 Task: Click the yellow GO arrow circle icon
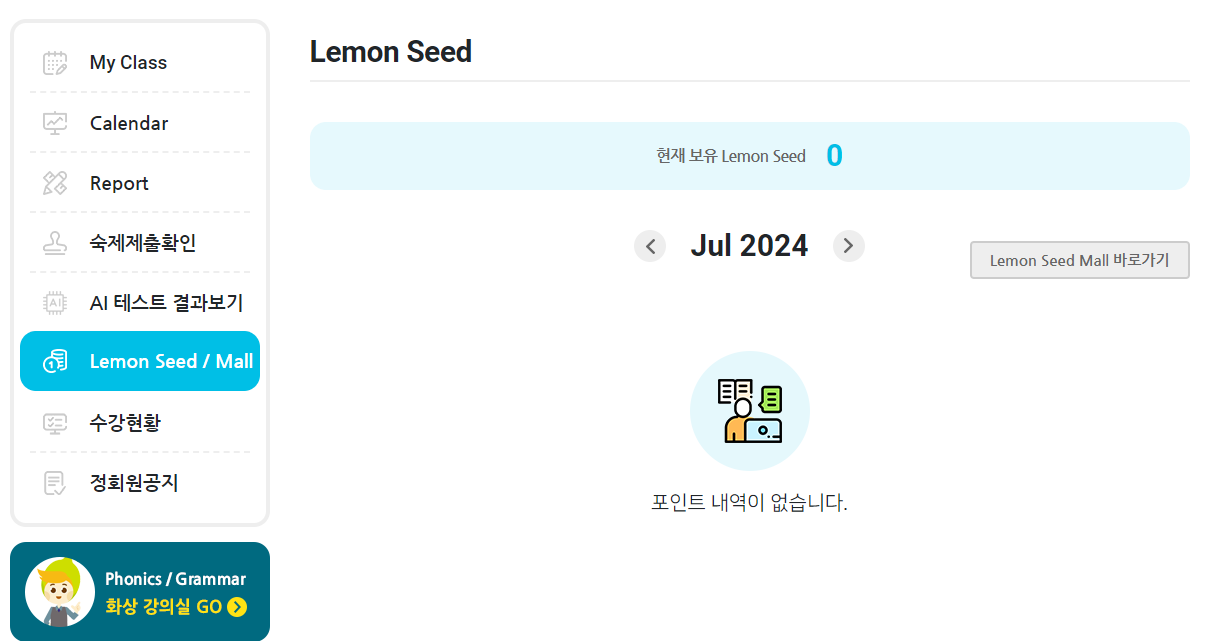pos(237,607)
